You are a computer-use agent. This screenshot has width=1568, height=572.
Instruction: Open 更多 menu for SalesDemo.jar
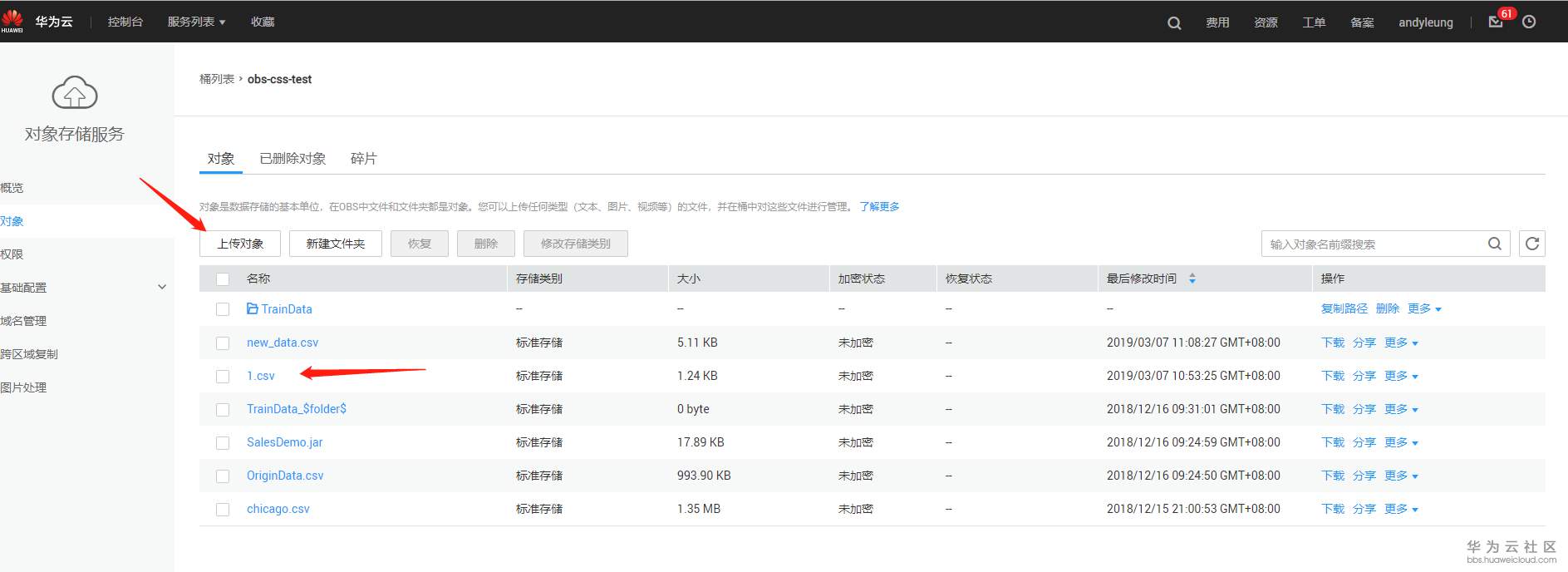point(1401,442)
